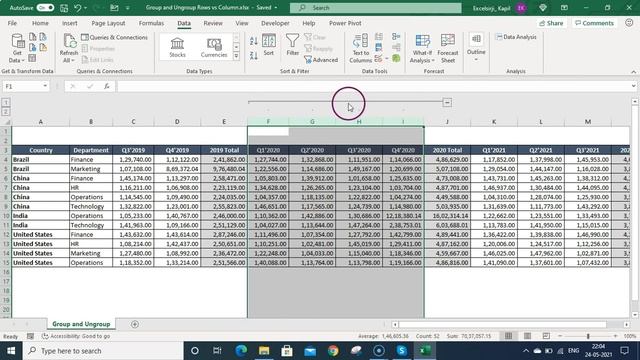Viewport: 640px width, 360px height.
Task: Collapse the ribbon with chevron
Action: (x=633, y=71)
